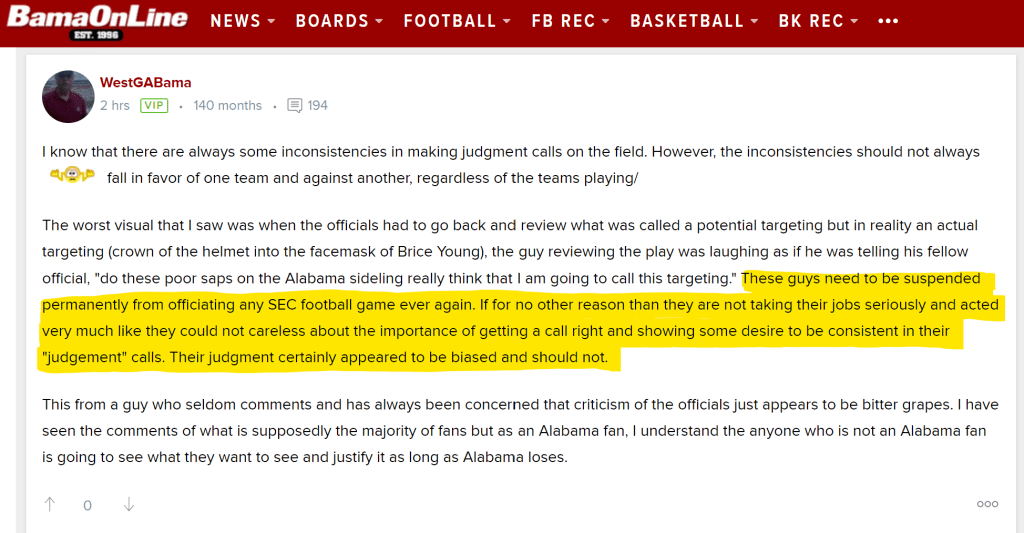
Task: Open the three-dot more navigation menu
Action: (x=887, y=21)
